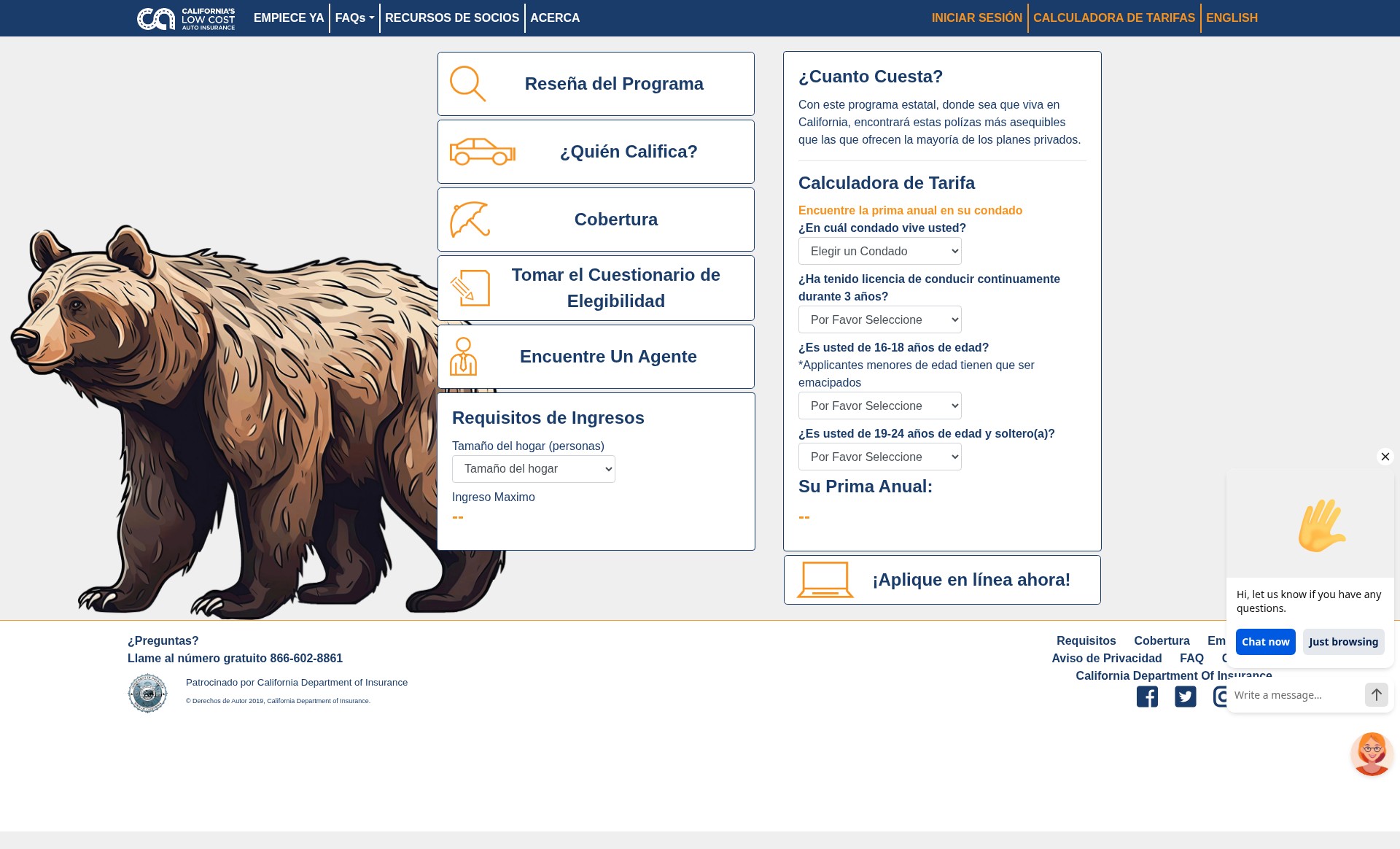Close the chat popup with X

coord(1385,457)
